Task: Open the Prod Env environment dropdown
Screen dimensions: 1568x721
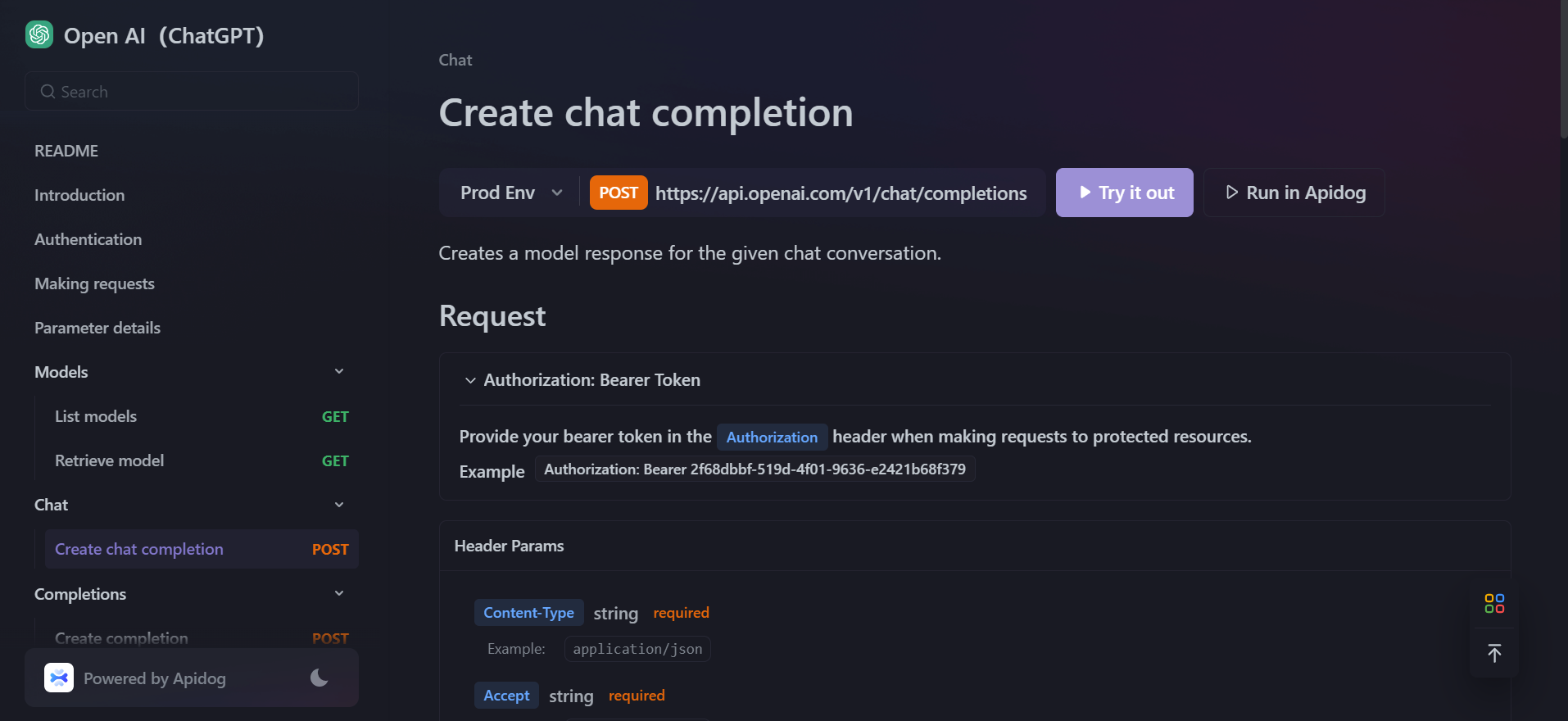Action: coord(511,193)
